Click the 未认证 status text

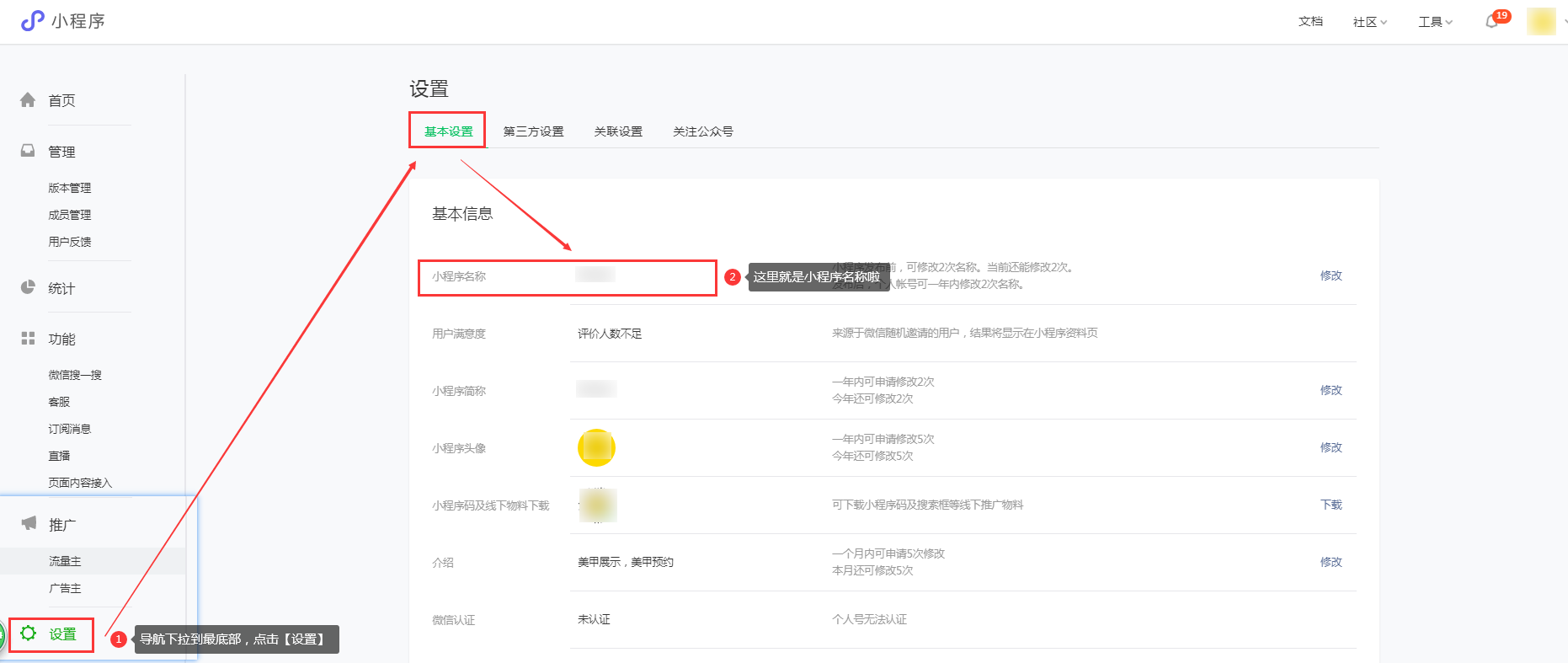pos(594,619)
